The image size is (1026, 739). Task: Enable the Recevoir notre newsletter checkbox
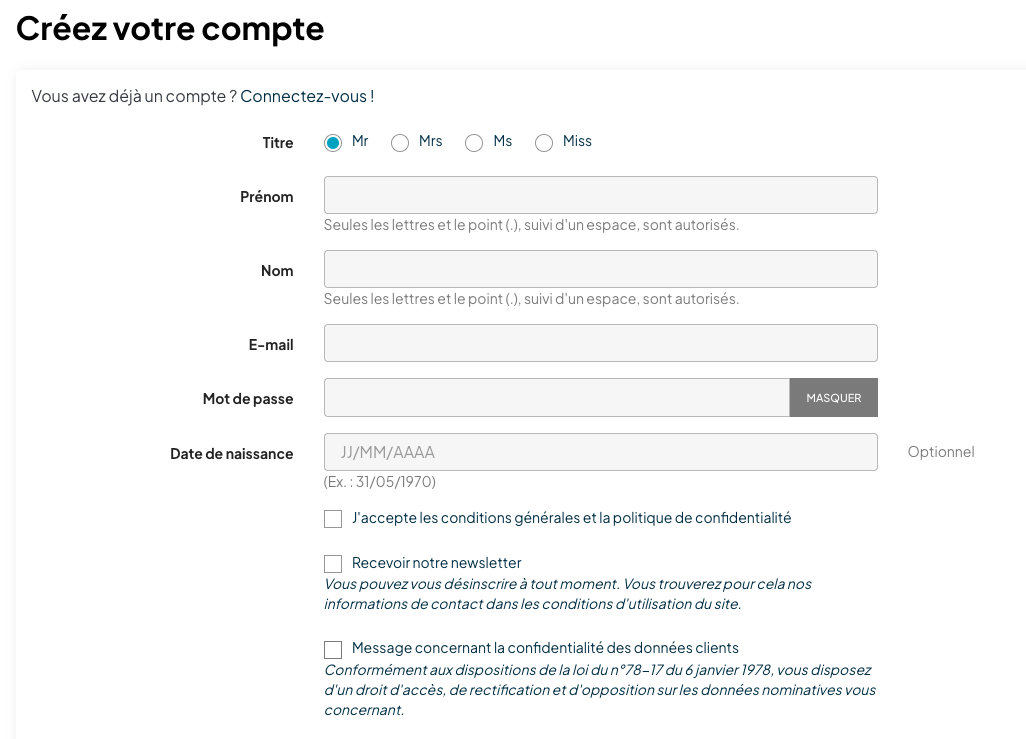coord(333,564)
